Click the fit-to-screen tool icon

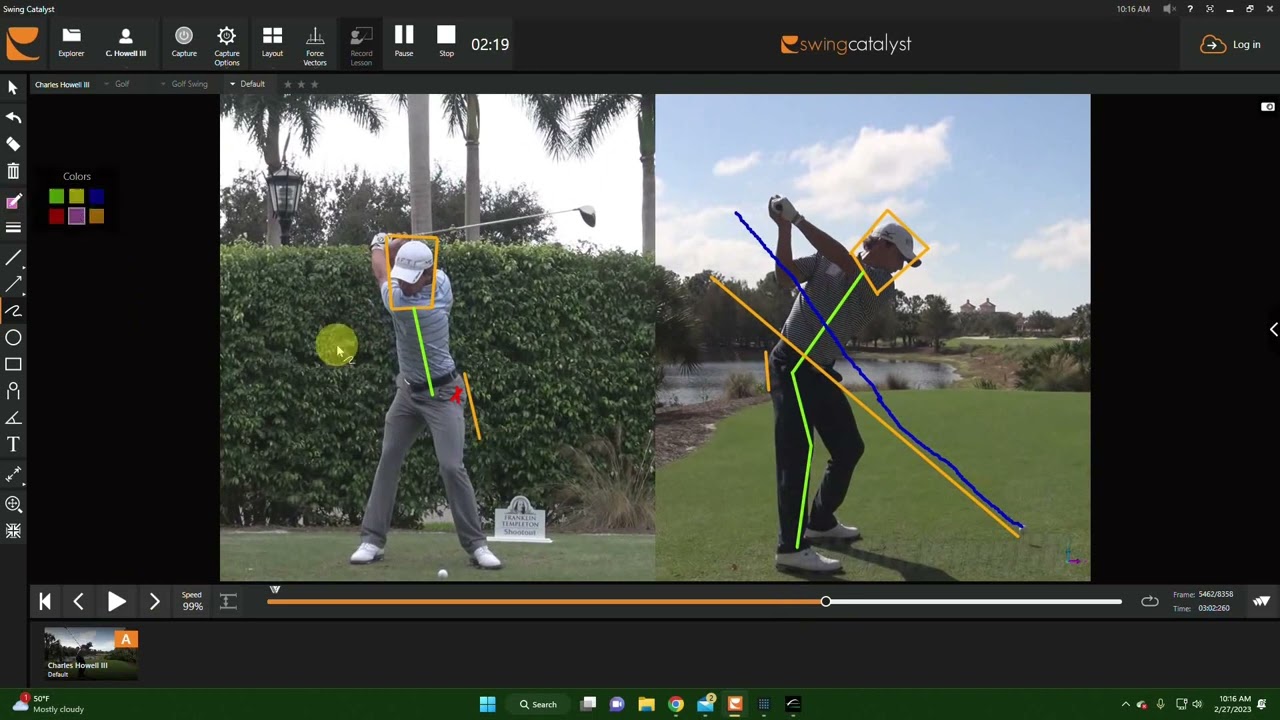(13, 531)
